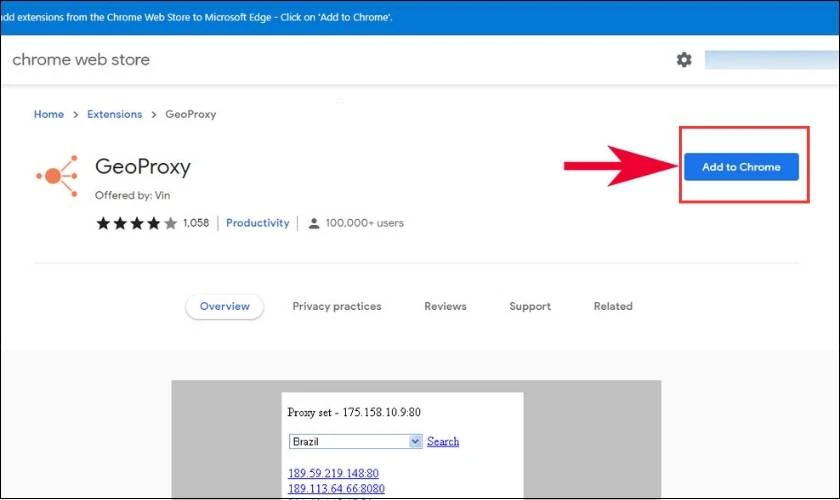The height and width of the screenshot is (500, 840).
Task: Open the Related tab
Action: tap(613, 307)
